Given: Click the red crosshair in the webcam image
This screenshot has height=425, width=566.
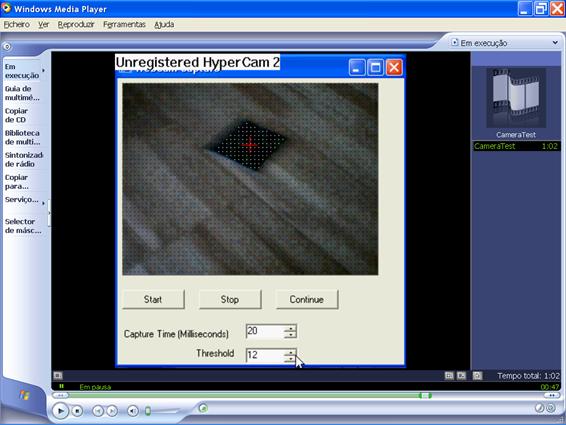Looking at the screenshot, I should point(250,145).
